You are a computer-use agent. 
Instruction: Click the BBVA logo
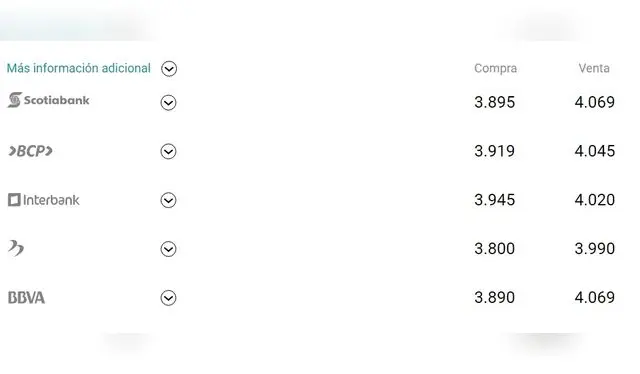coord(27,298)
